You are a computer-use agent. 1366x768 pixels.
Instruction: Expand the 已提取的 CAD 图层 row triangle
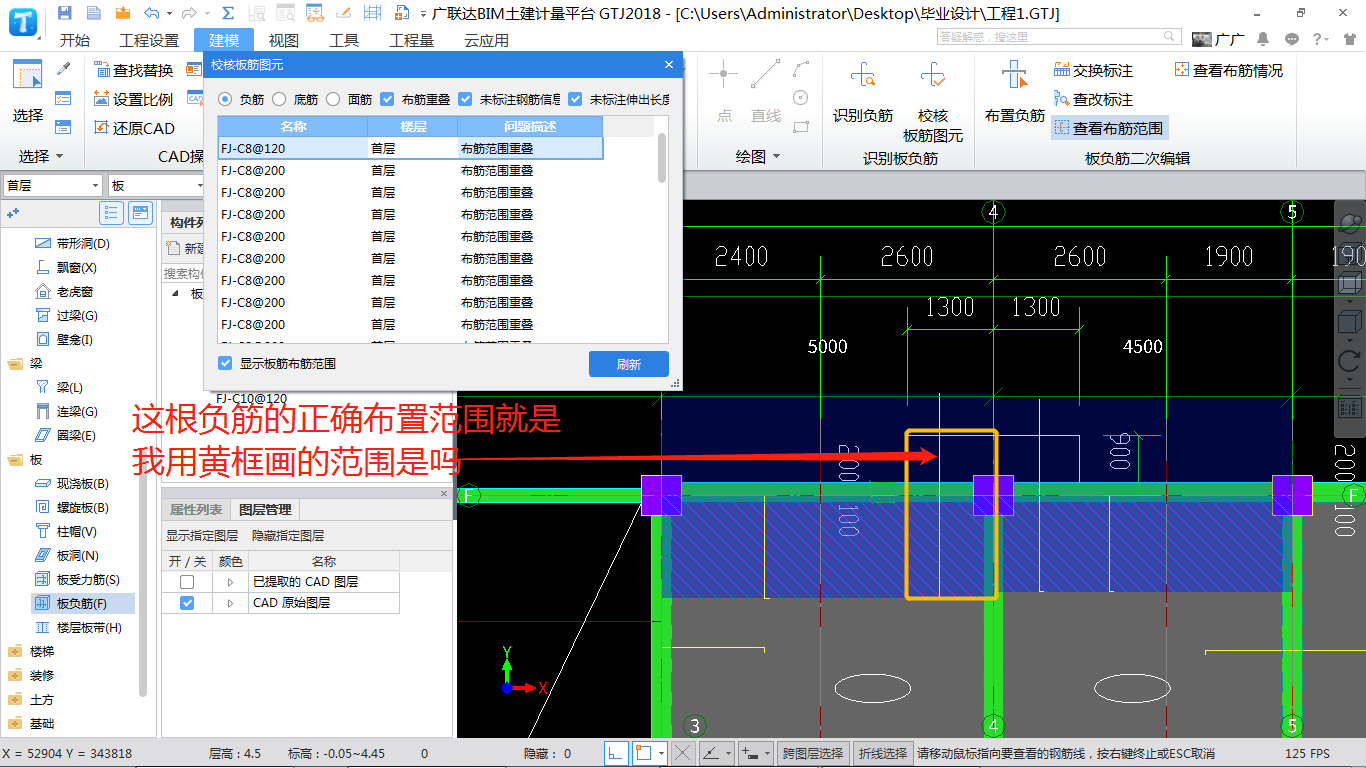[x=231, y=582]
